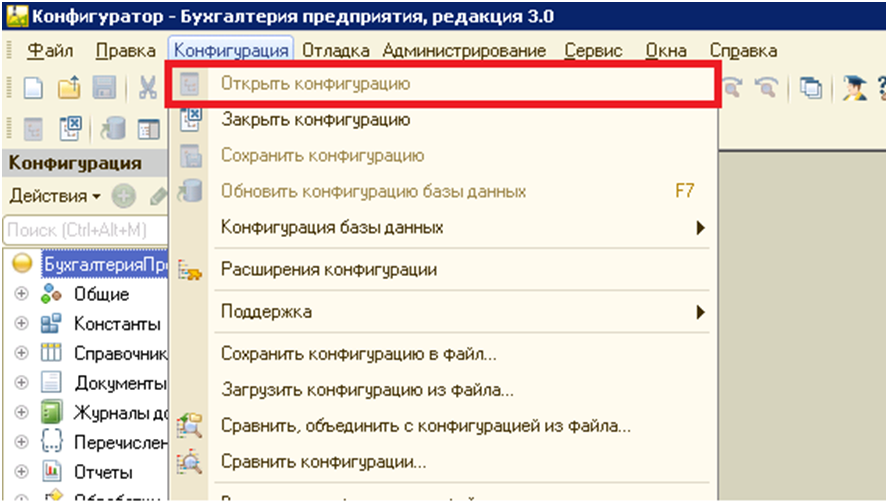The height and width of the screenshot is (504, 888).
Task: Click the icon beside Сравнить, объединить с конфигурацией
Action: pos(190,426)
